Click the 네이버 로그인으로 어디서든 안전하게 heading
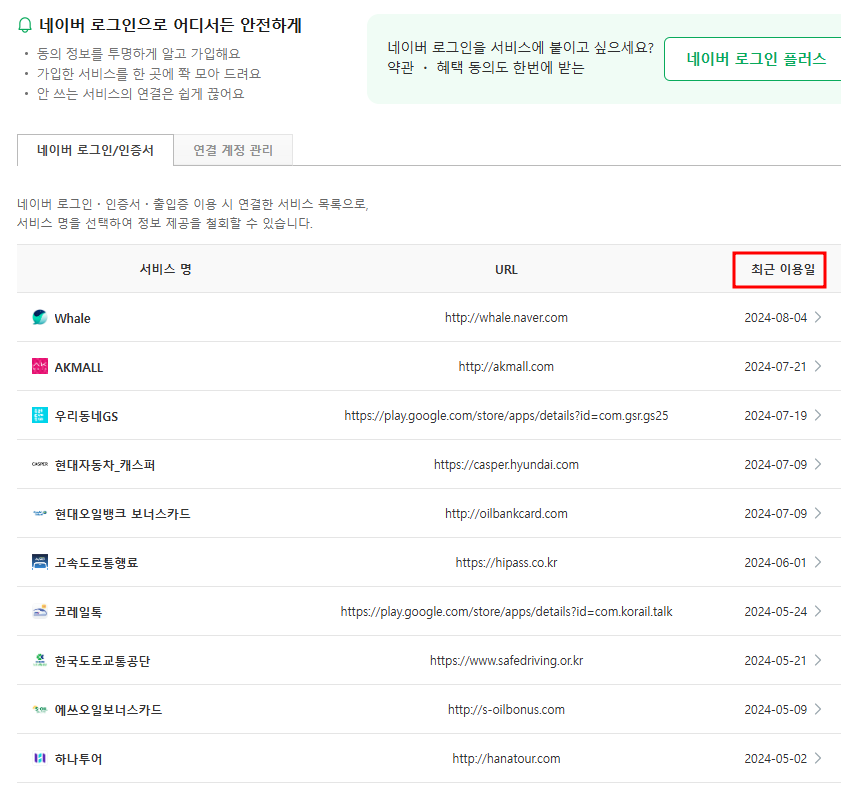This screenshot has height=796, width=841. 171,25
